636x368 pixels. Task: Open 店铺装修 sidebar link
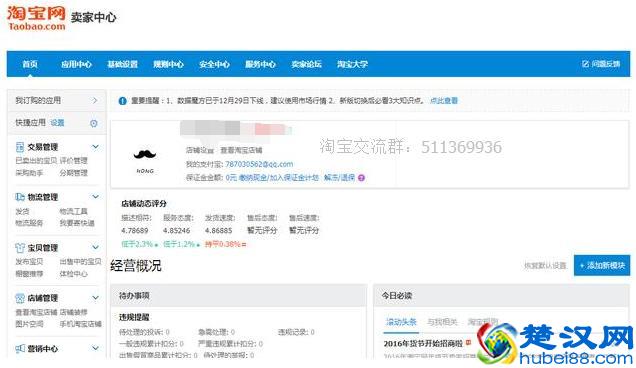[73, 312]
